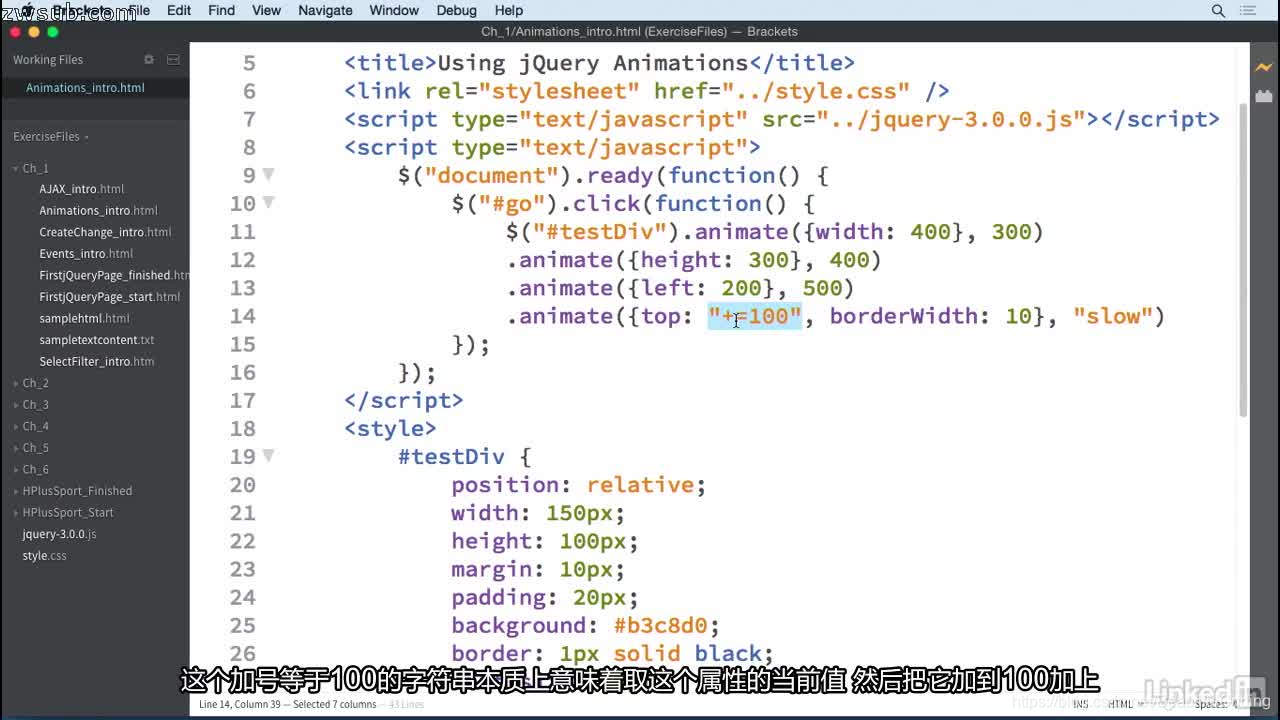Select Animations_intro.html in Working Files
The width and height of the screenshot is (1280, 720).
(x=85, y=88)
